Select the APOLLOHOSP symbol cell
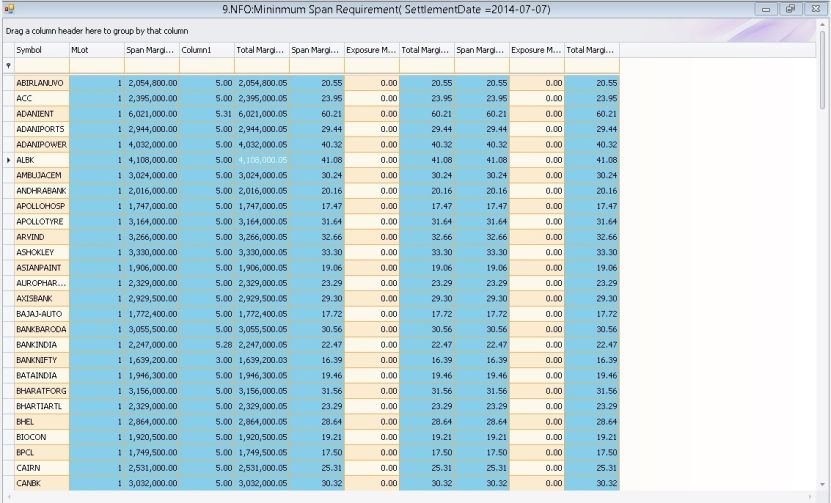The image size is (831, 503). pos(41,206)
